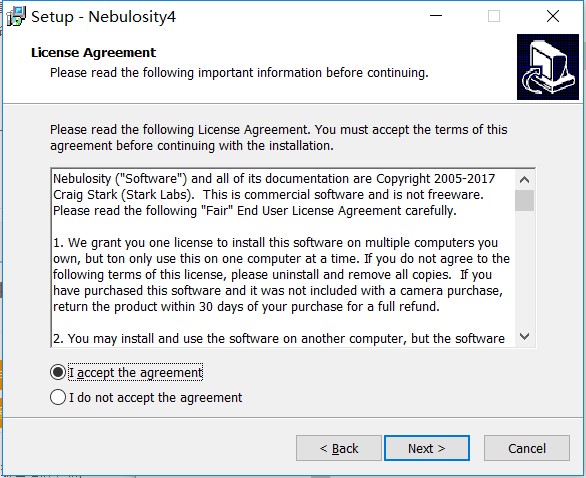This screenshot has height=478, width=586.
Task: Click the 'License Agreement' heading
Action: tap(93, 53)
